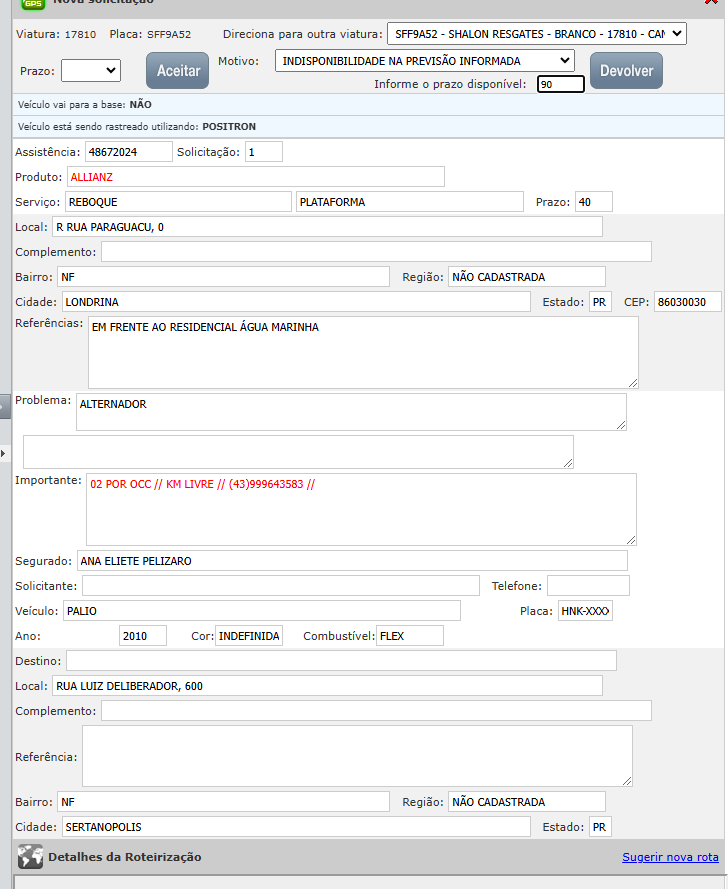Click the globe icon beside Detalhes da Roteirização
The image size is (728, 889).
pyautogui.click(x=31, y=857)
